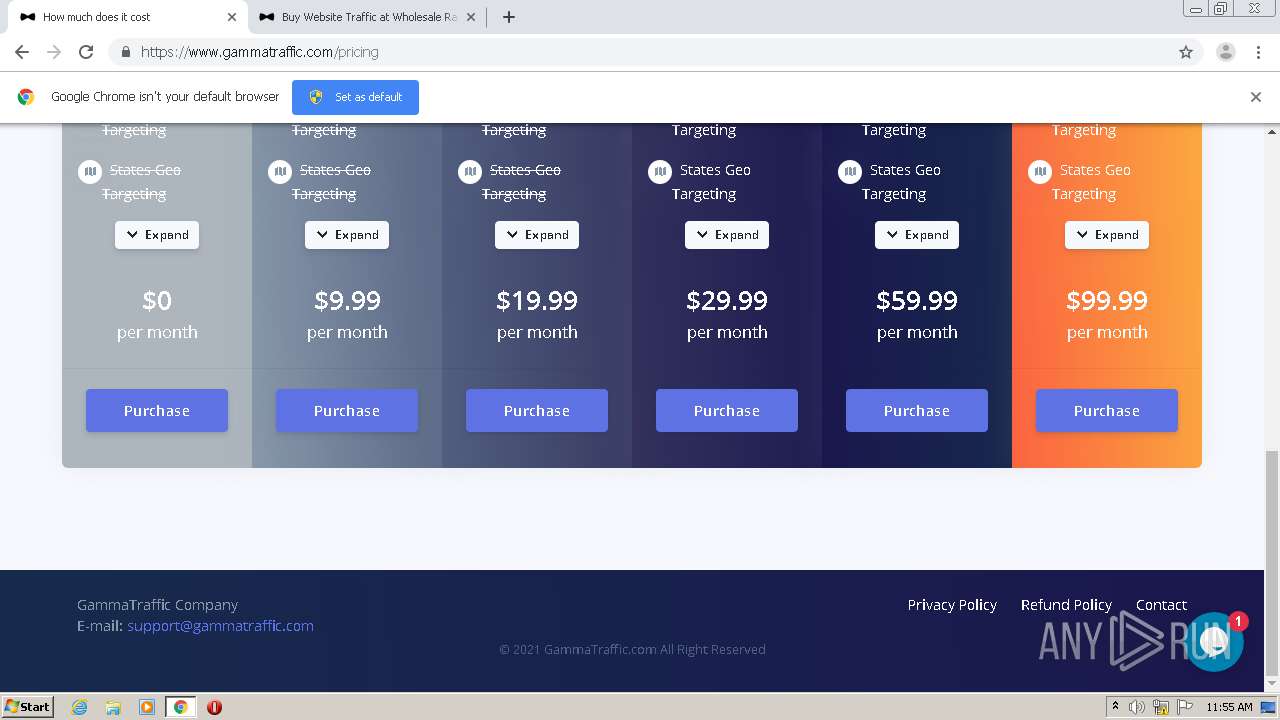
Task: Expand features of the $19.99 plan
Action: (537, 235)
